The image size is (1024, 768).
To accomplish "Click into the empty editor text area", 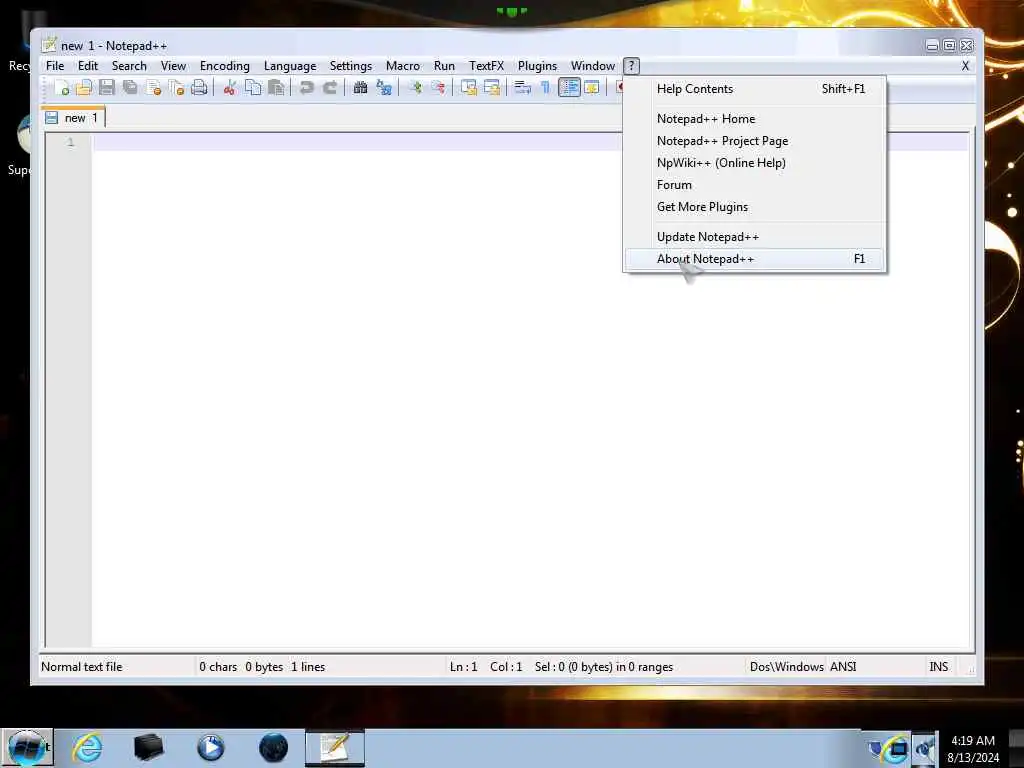I will (529, 392).
